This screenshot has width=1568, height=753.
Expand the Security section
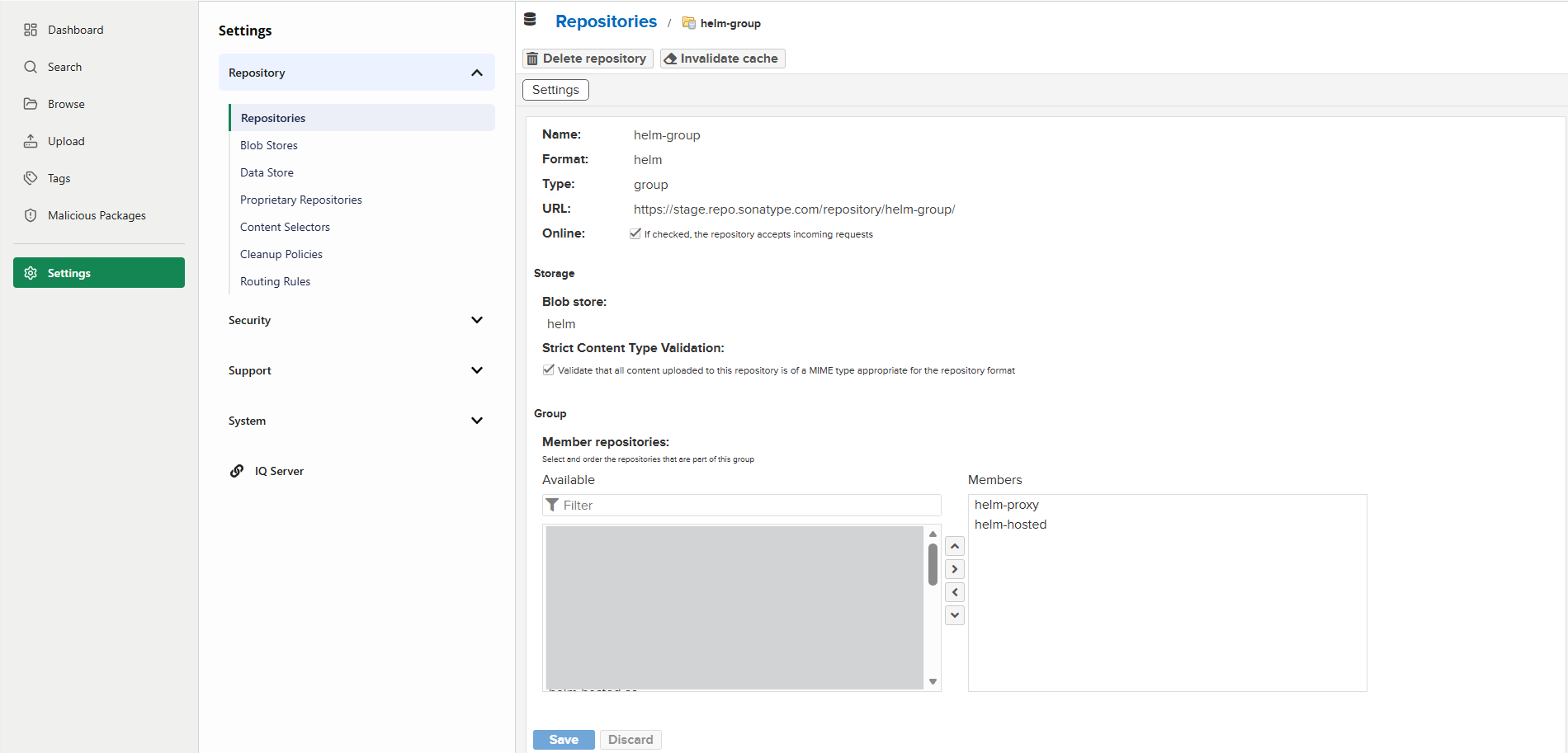point(357,320)
